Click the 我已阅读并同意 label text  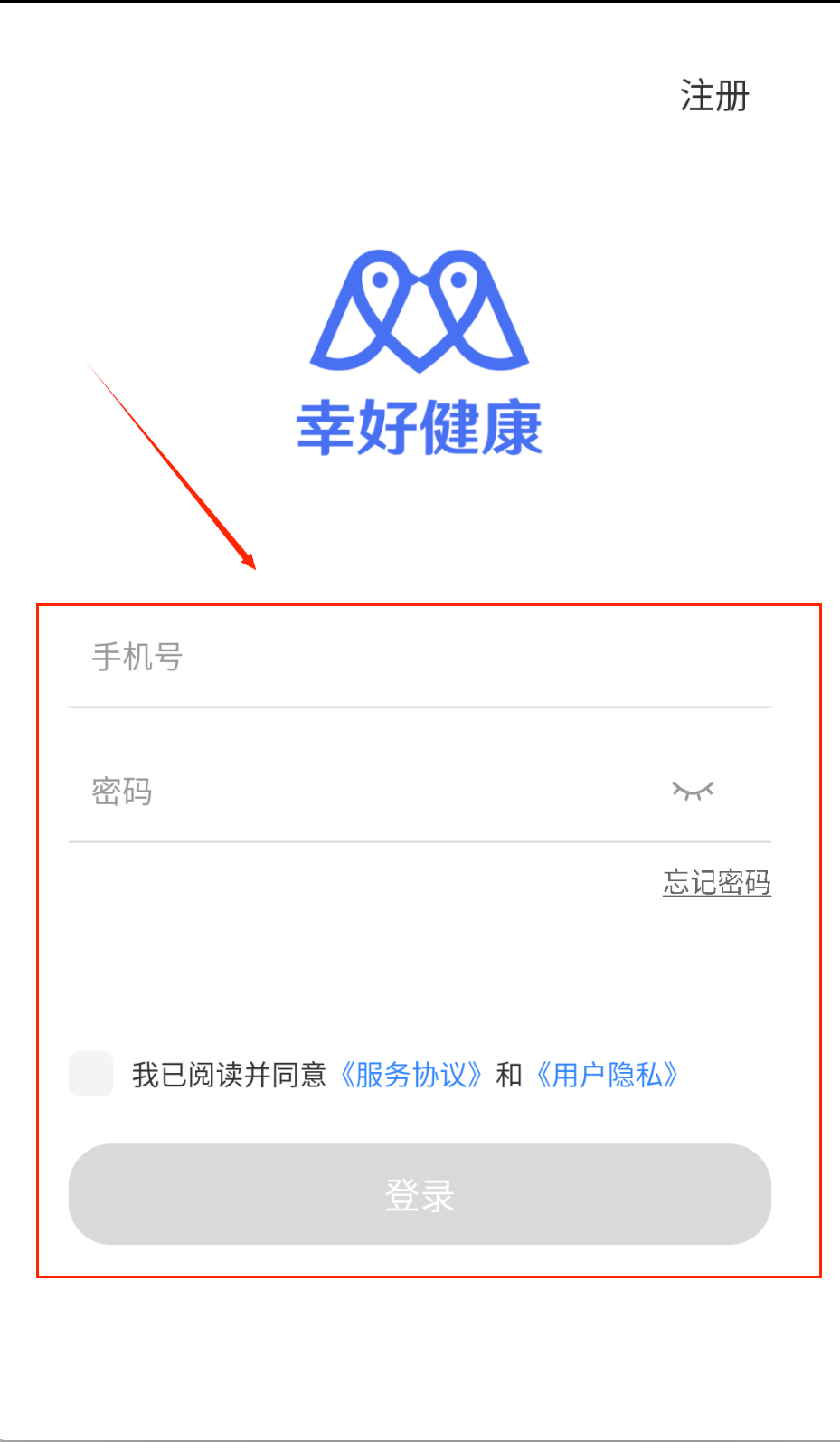click(x=229, y=1075)
